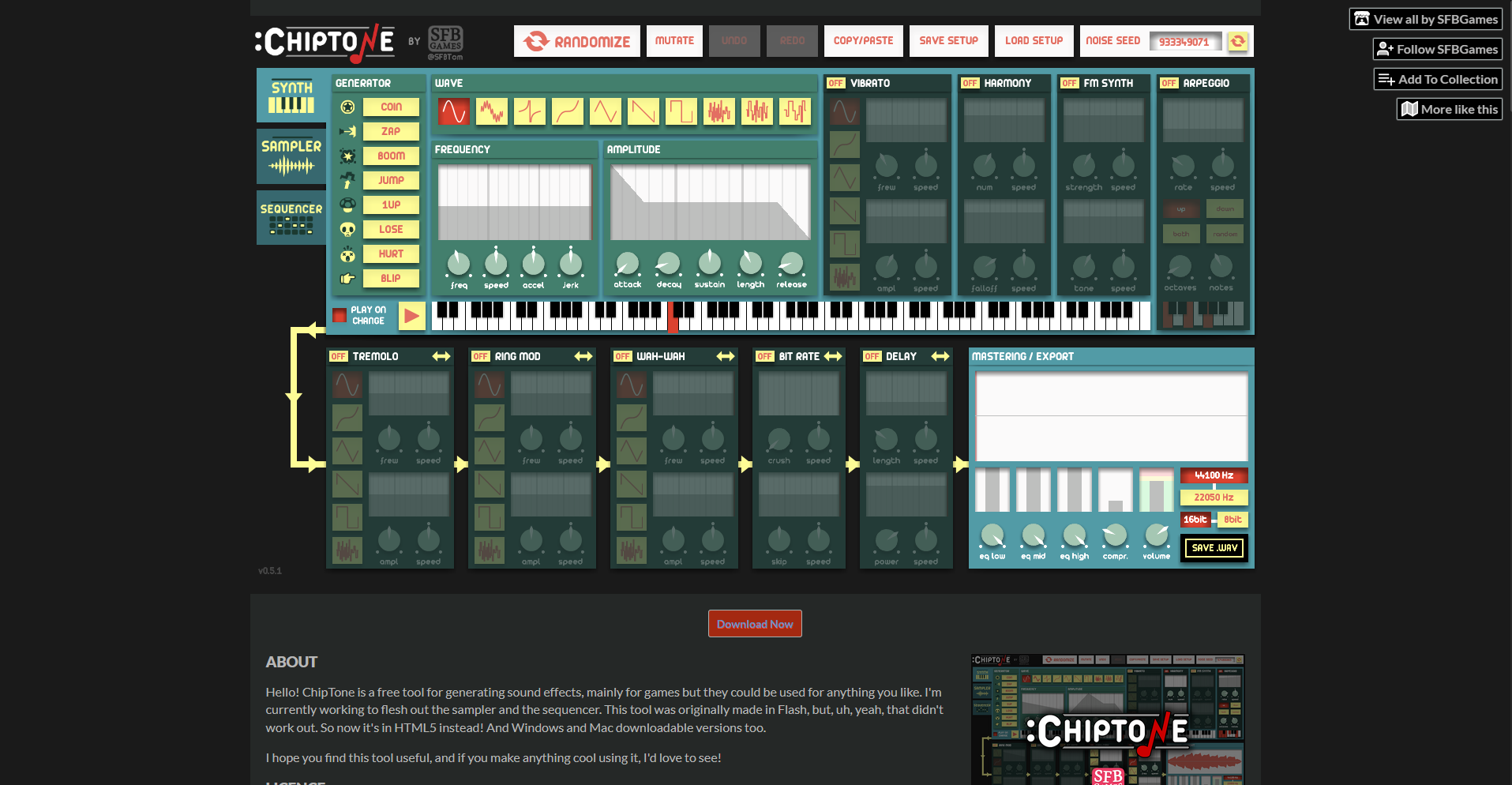Image resolution: width=1512 pixels, height=785 pixels.
Task: Pick the triangle wave shape
Action: [x=605, y=111]
